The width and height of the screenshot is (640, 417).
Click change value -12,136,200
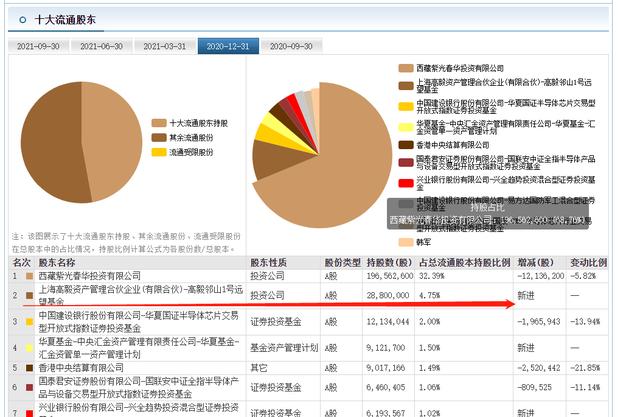[x=540, y=276]
